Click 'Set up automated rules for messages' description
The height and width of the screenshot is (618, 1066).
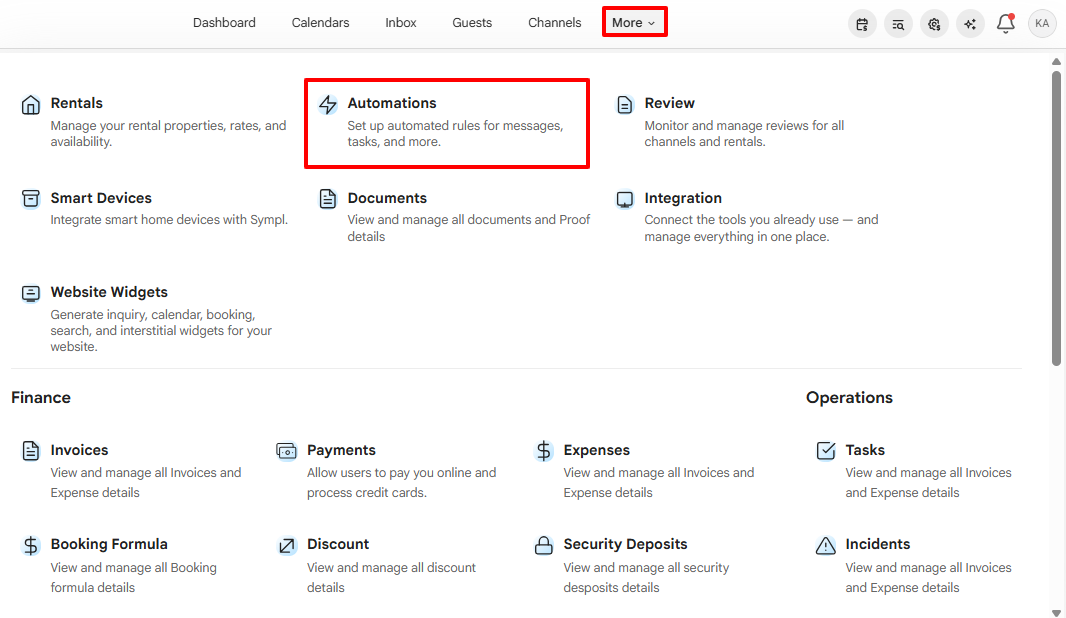[455, 133]
